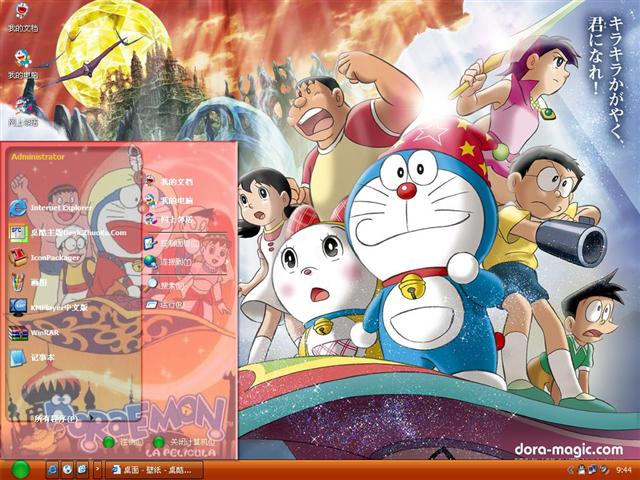Open the 桌酷主题 DeskZhuoKu.Com Start menu entry

click(x=68, y=233)
